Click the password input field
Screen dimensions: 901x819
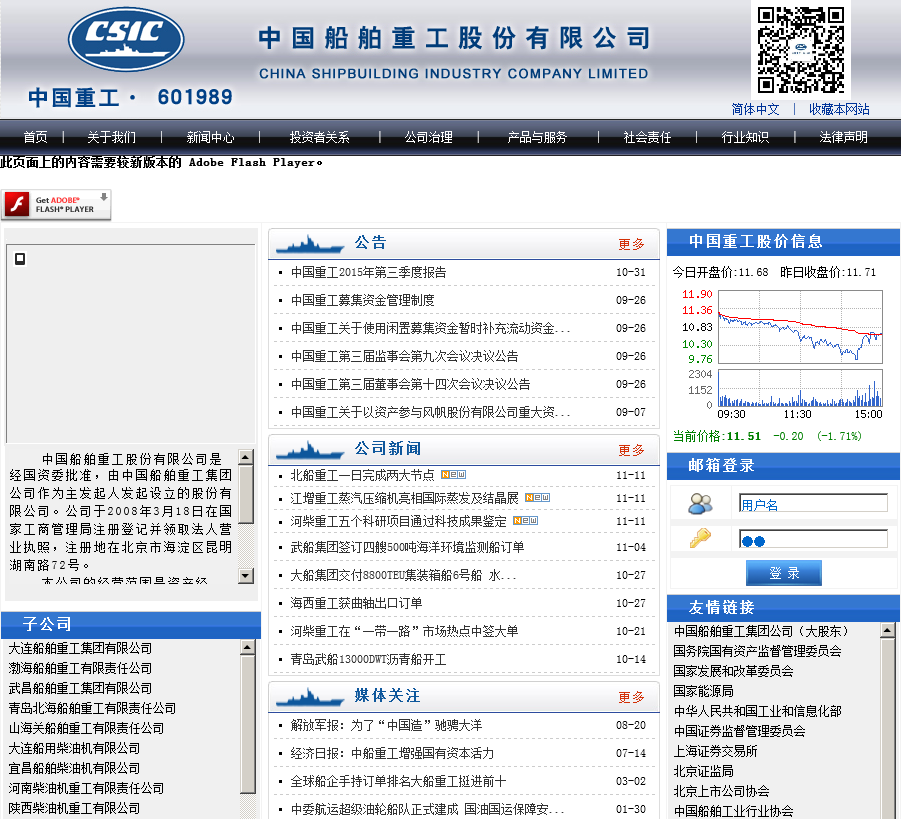[813, 539]
